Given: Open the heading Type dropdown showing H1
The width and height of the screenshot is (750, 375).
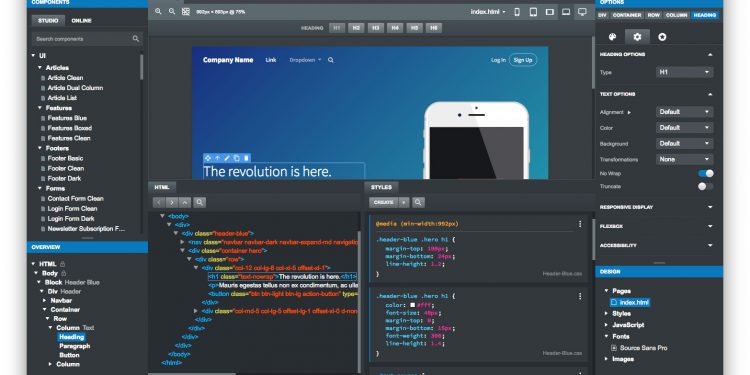Looking at the screenshot, I should tap(684, 72).
